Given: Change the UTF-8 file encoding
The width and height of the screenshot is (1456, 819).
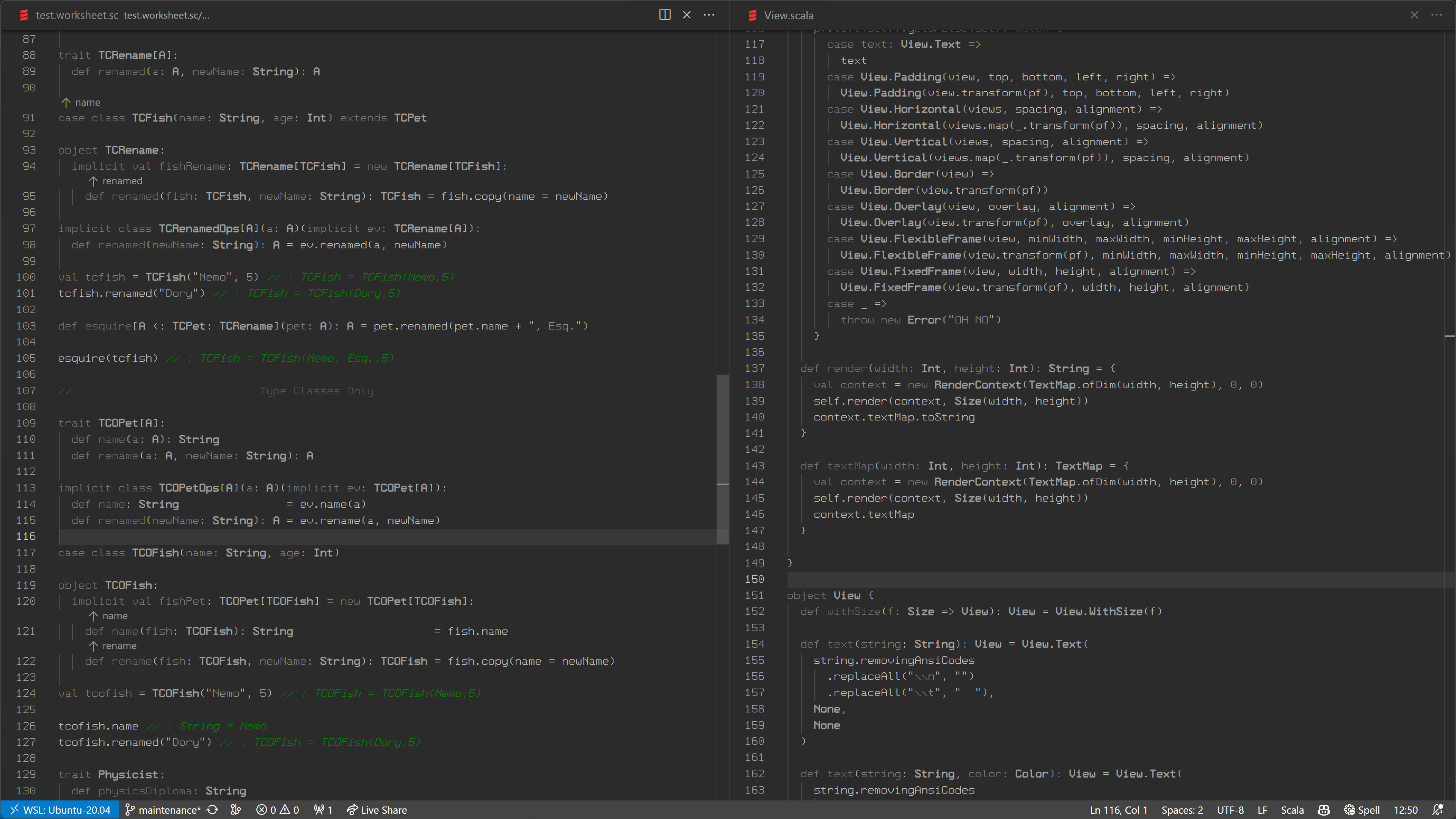Looking at the screenshot, I should click(1230, 810).
